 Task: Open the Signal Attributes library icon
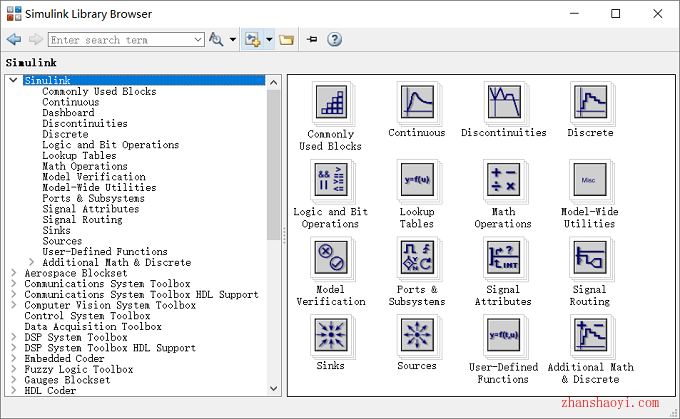click(504, 258)
